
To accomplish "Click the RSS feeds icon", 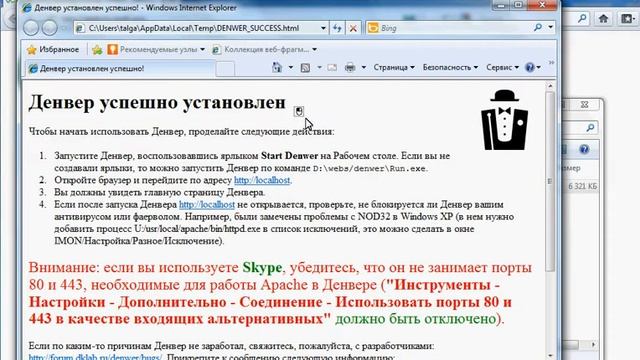I will pyautogui.click(x=305, y=68).
